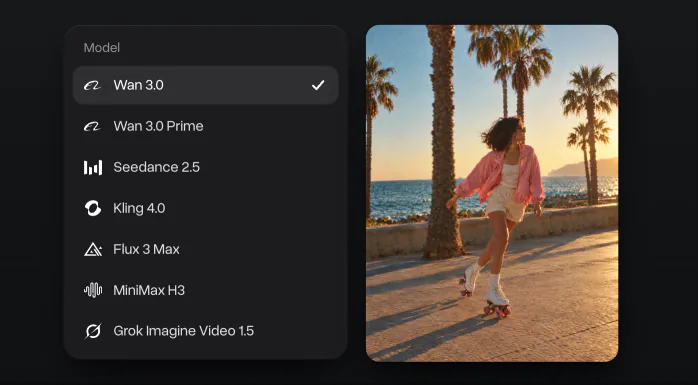Choose Wan 3.0 Prime from the list
The image size is (698, 385).
(x=206, y=126)
